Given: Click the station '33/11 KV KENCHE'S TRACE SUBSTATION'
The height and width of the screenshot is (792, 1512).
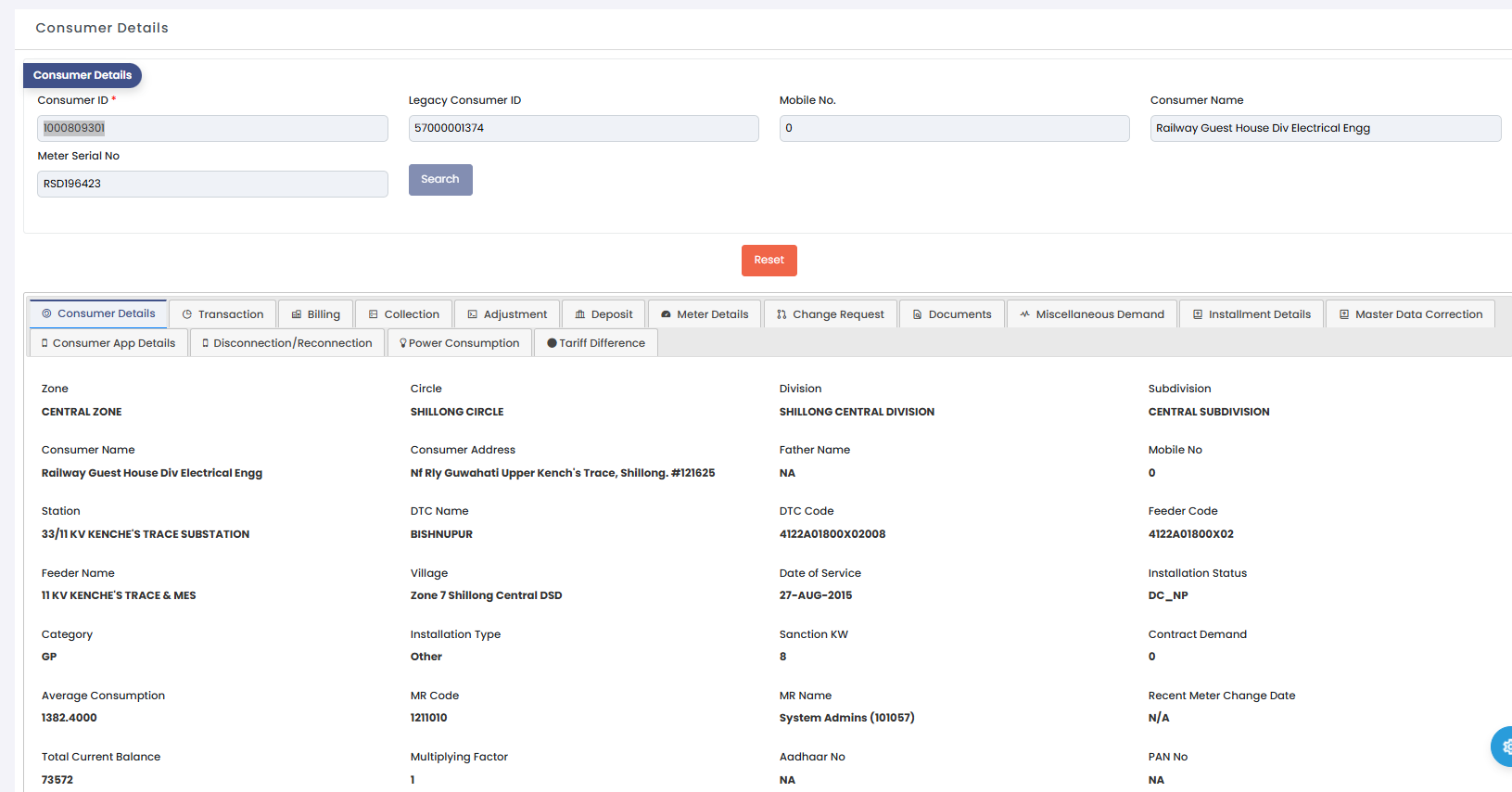Looking at the screenshot, I should 146,534.
